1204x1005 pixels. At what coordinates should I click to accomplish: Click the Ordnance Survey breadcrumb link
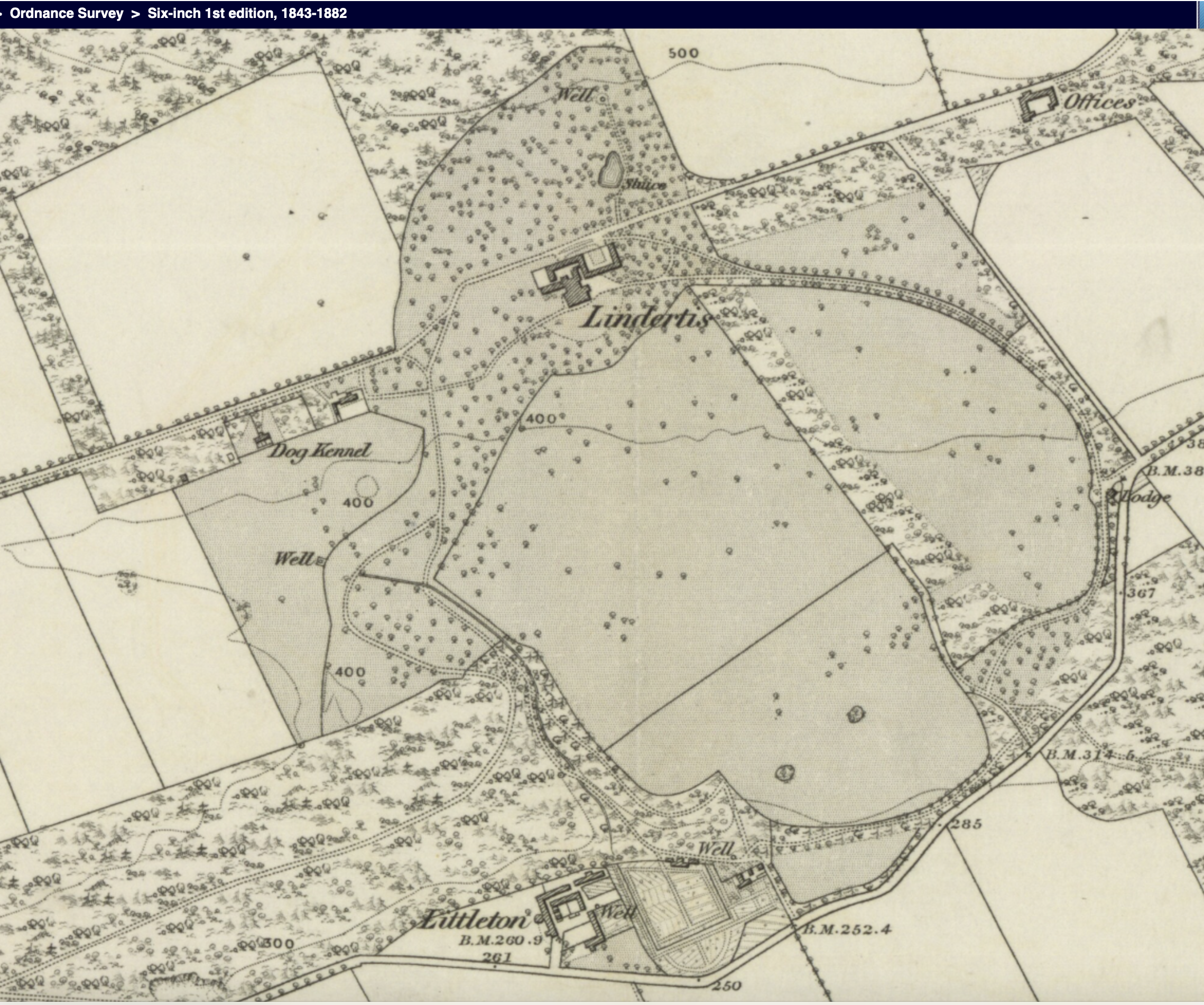(67, 13)
